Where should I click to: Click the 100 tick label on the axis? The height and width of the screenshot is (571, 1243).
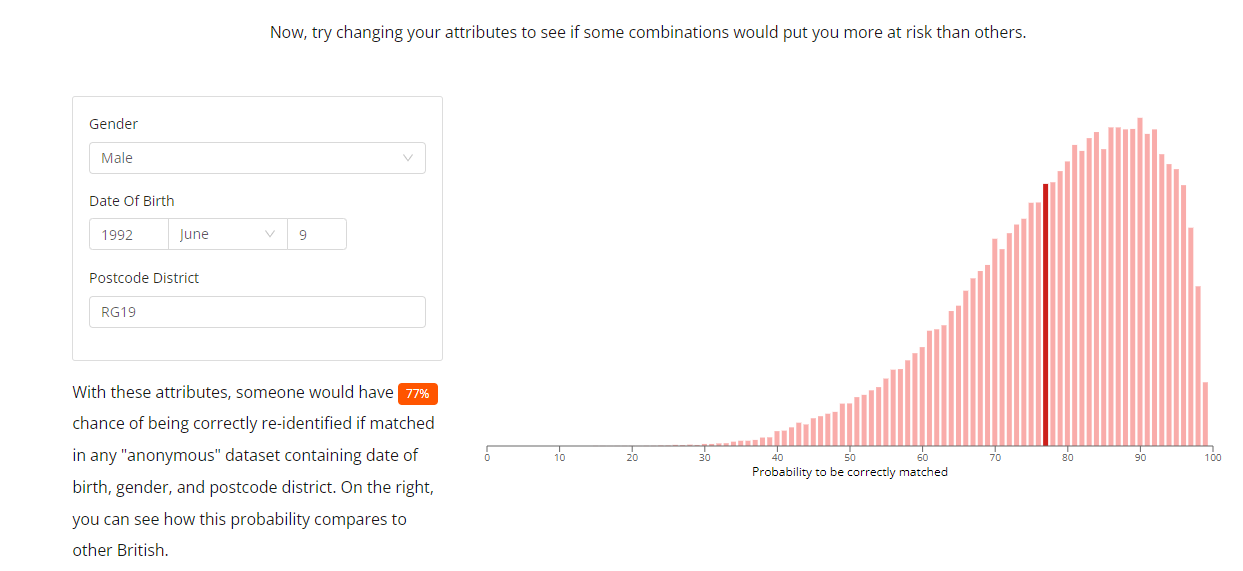1212,458
